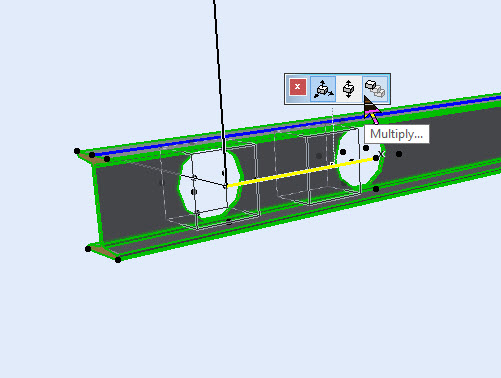The width and height of the screenshot is (501, 378).
Task: Choose the Elevate vertical move icon
Action: click(x=348, y=89)
